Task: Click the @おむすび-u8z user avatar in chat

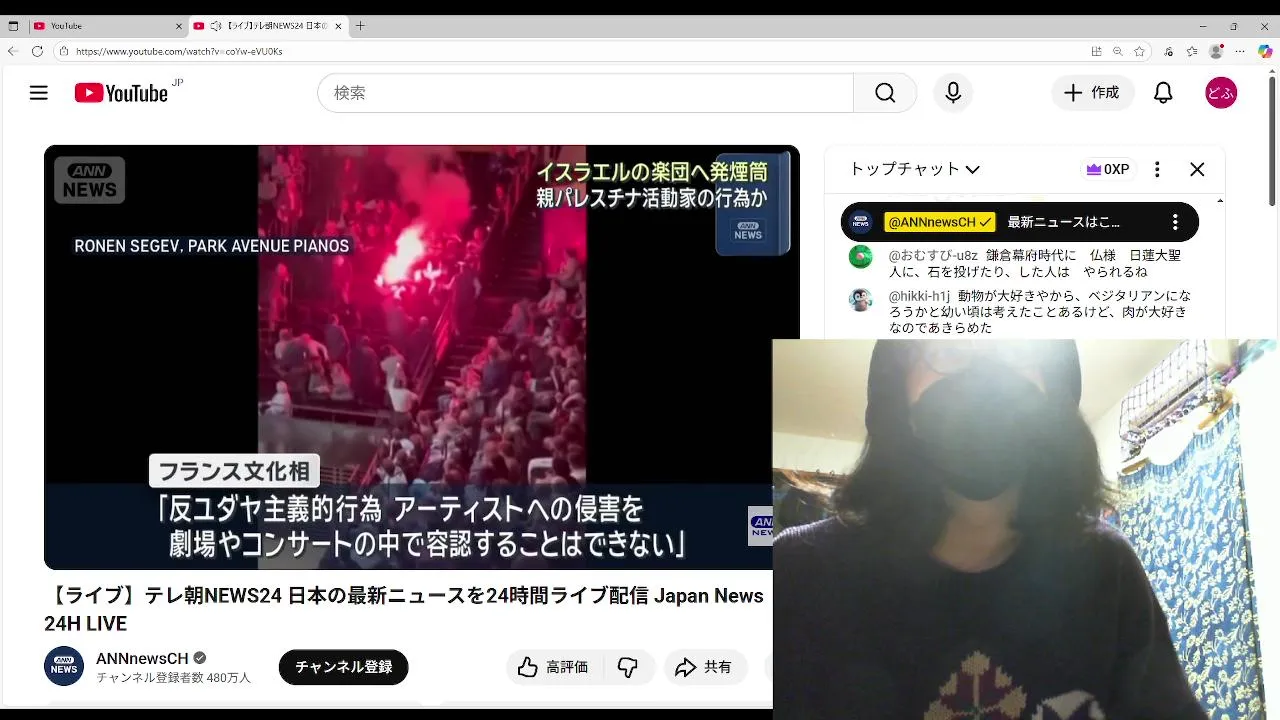Action: [861, 257]
